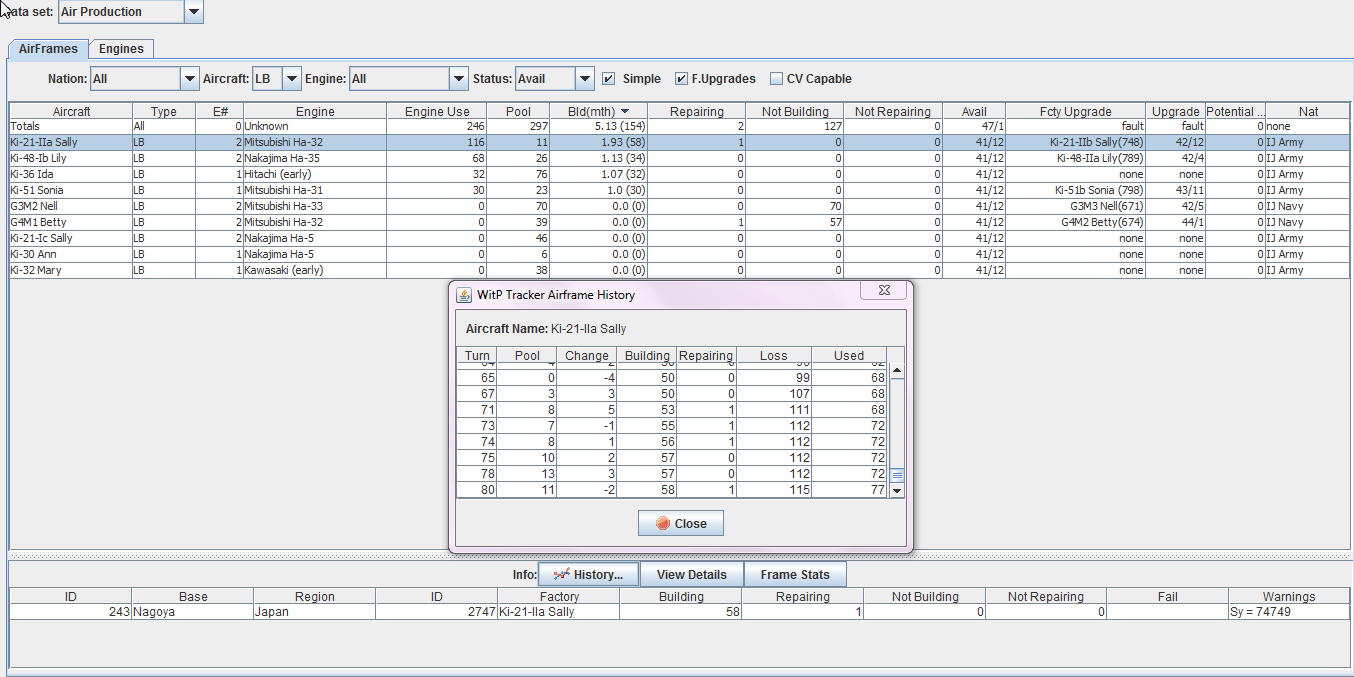Uncheck the F.Upgrades checkbox
This screenshot has height=677, width=1354.
click(x=681, y=79)
